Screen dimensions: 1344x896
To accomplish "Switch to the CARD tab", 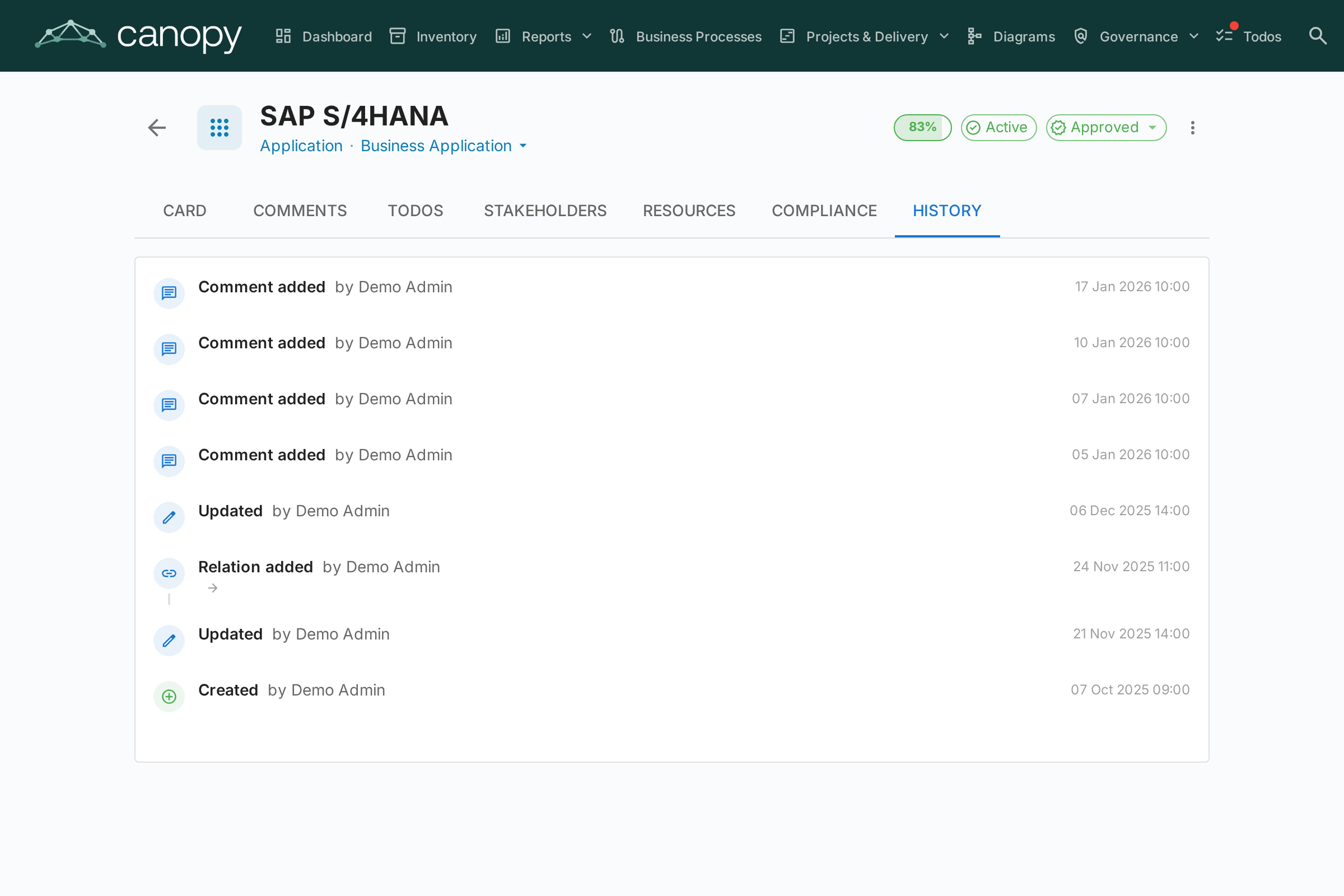I will (x=185, y=211).
